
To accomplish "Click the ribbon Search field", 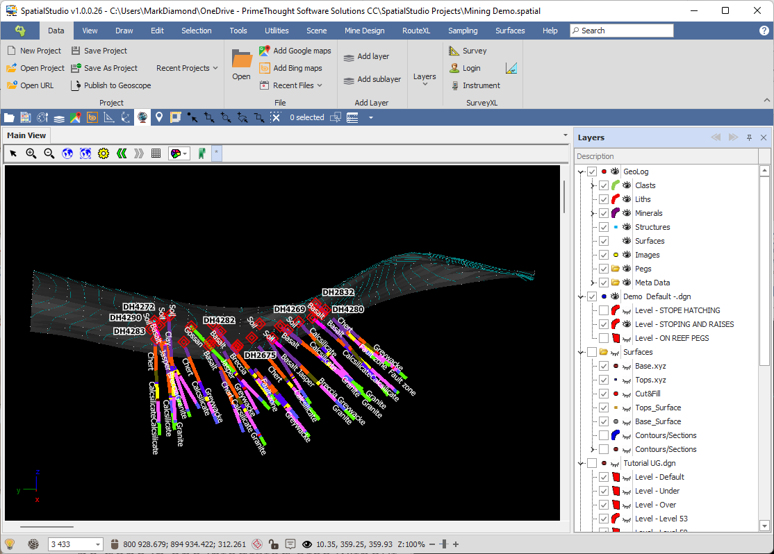I will click(621, 31).
